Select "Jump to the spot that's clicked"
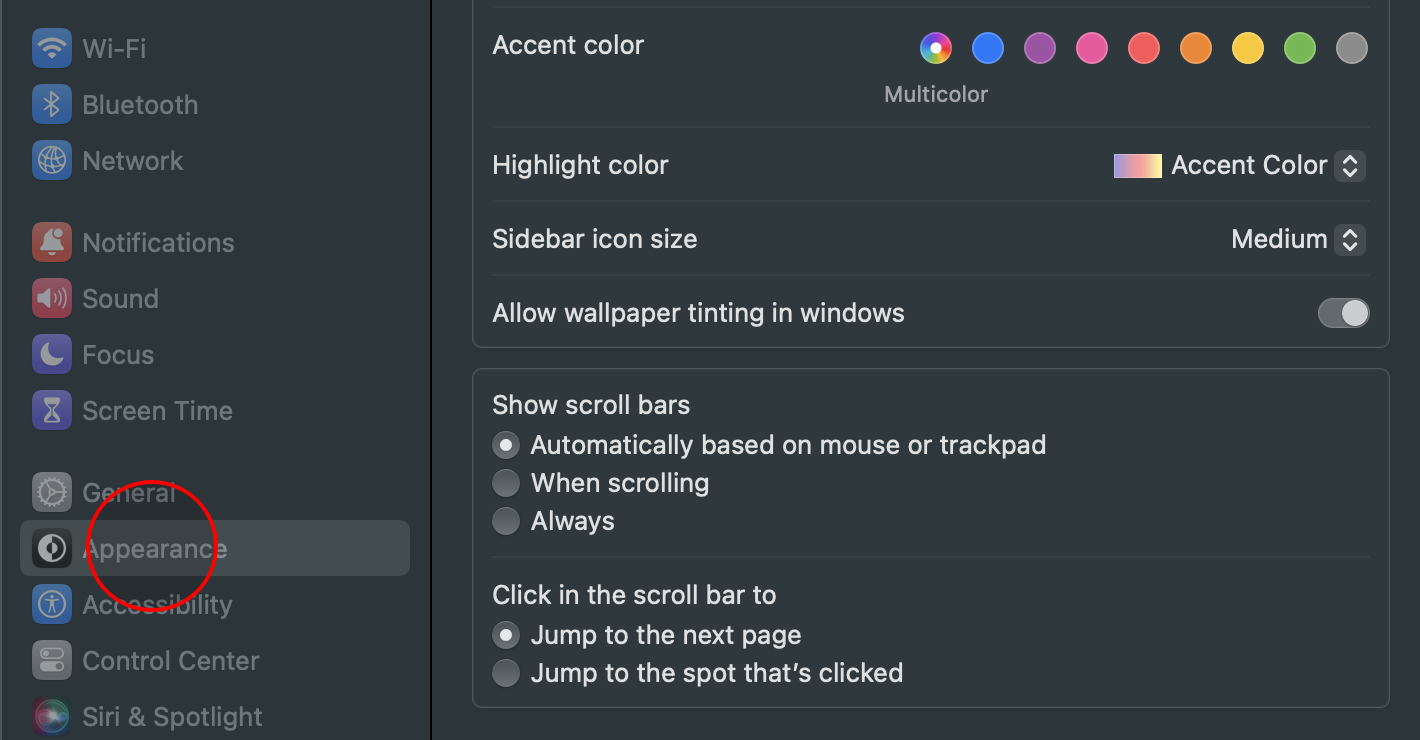 (506, 673)
